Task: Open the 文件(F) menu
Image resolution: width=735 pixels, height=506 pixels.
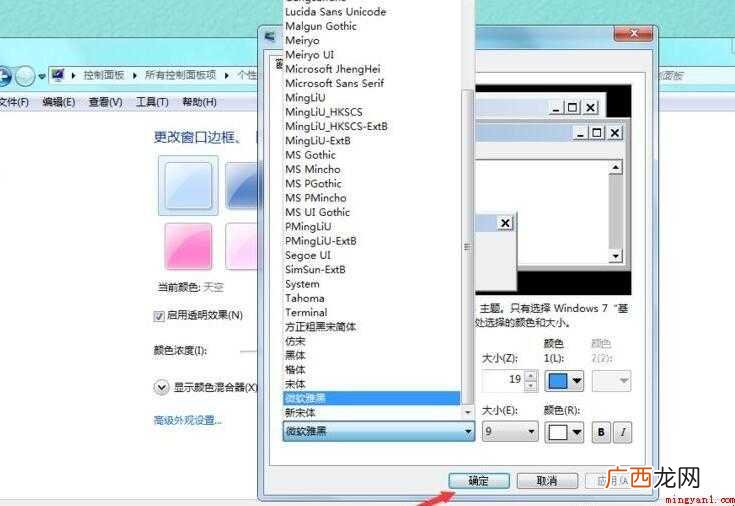Action: click(14, 102)
